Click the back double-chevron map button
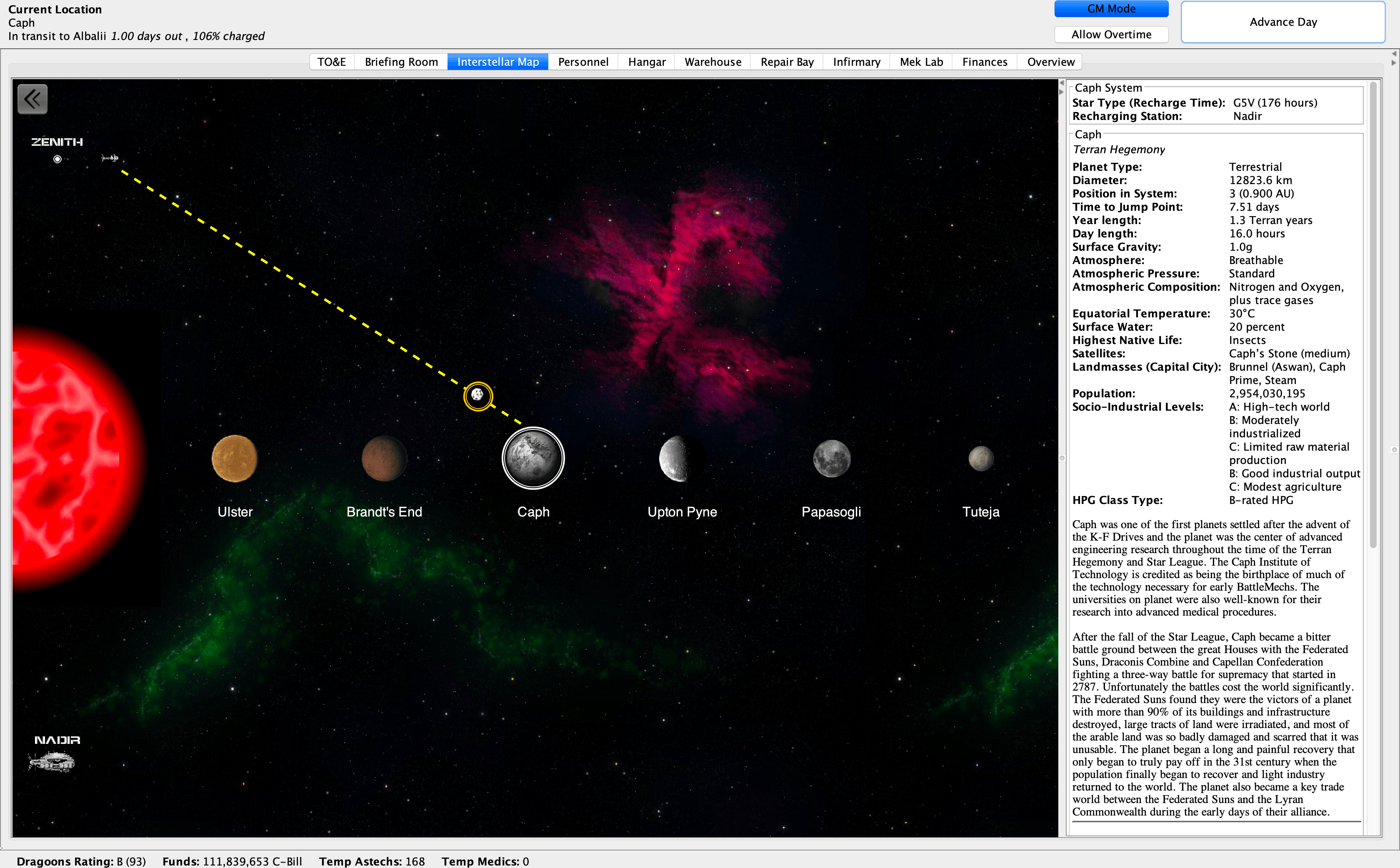1400x868 pixels. click(32, 99)
